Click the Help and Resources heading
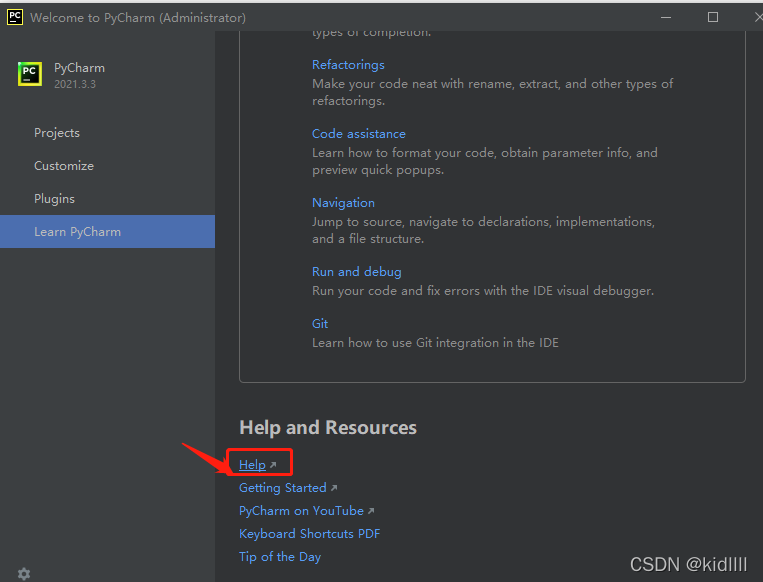Image resolution: width=763 pixels, height=582 pixels. click(x=328, y=427)
